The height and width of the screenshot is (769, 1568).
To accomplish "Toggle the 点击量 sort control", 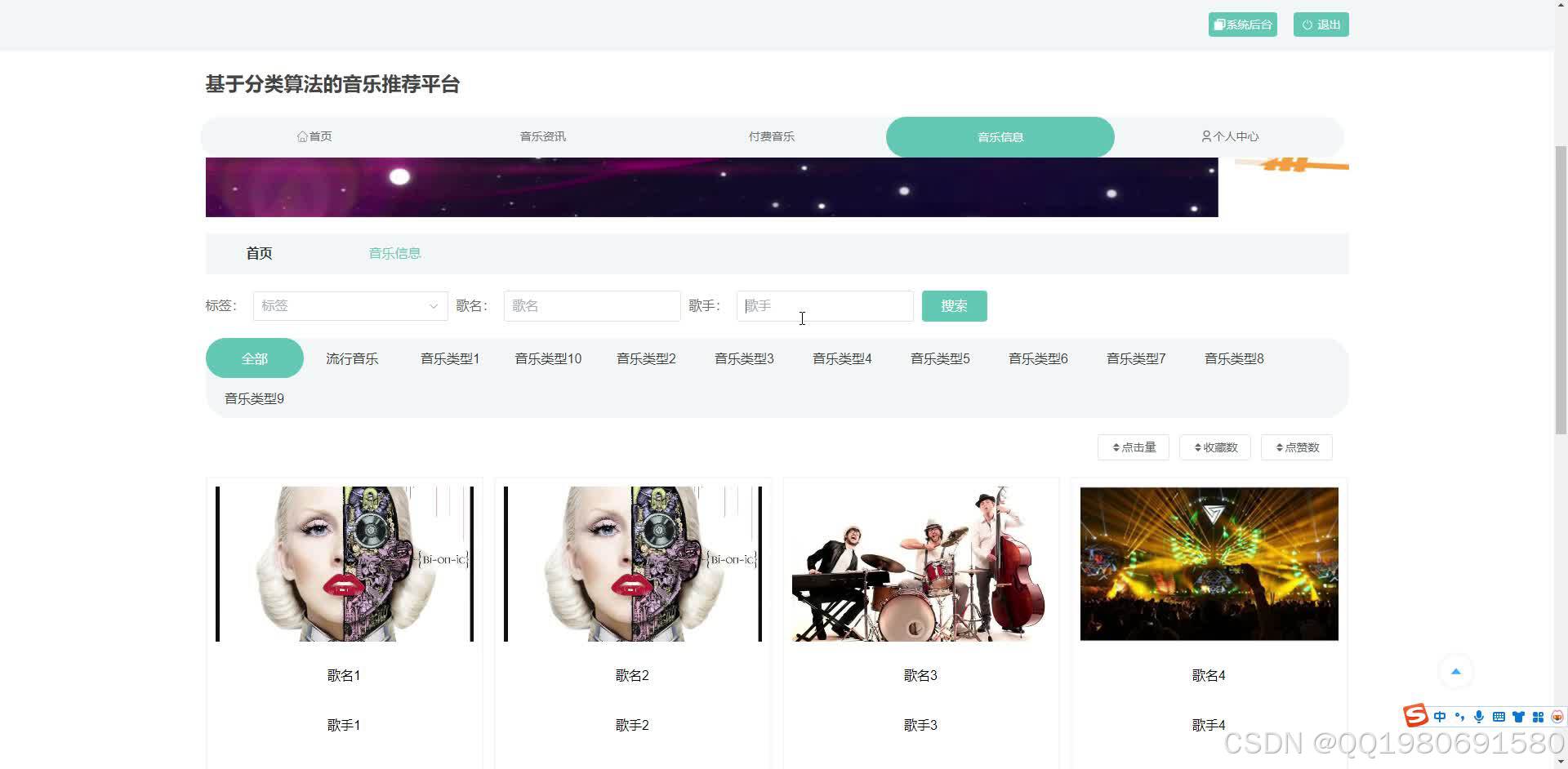I will (1133, 447).
